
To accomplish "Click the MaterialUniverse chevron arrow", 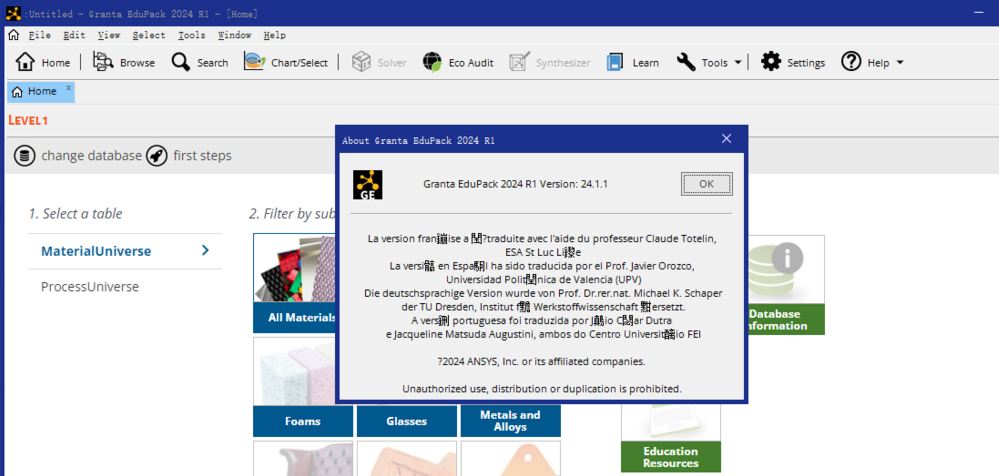I will point(205,250).
